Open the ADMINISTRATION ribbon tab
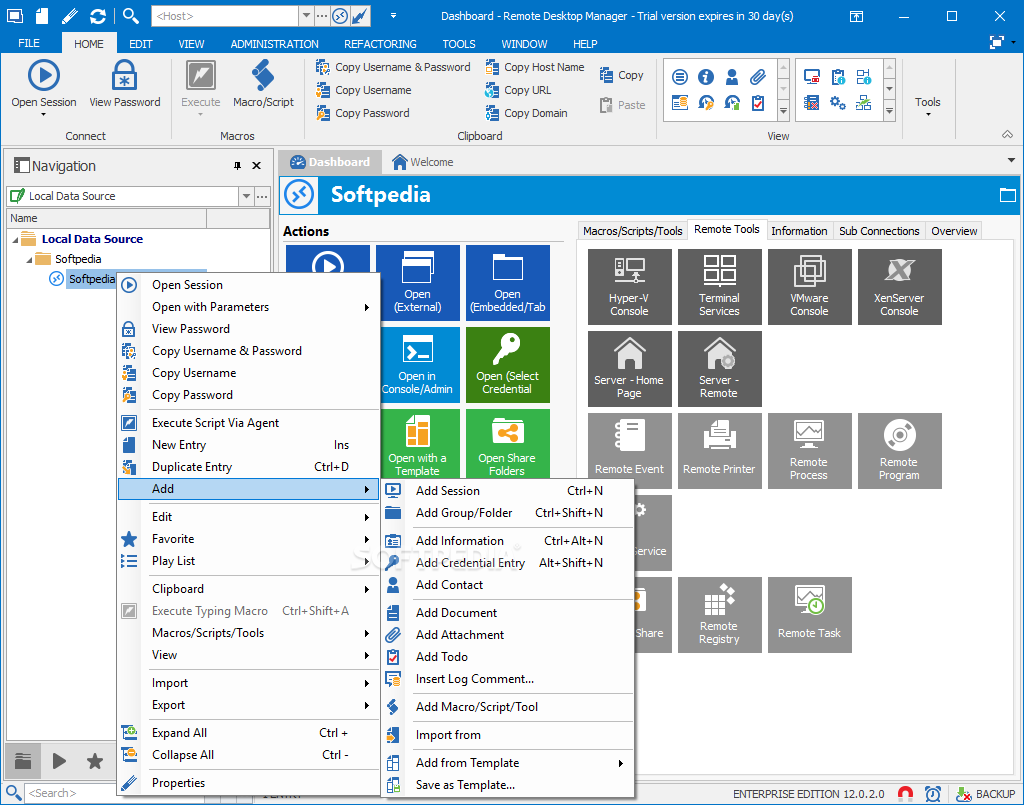This screenshot has height=805, width=1024. click(274, 44)
